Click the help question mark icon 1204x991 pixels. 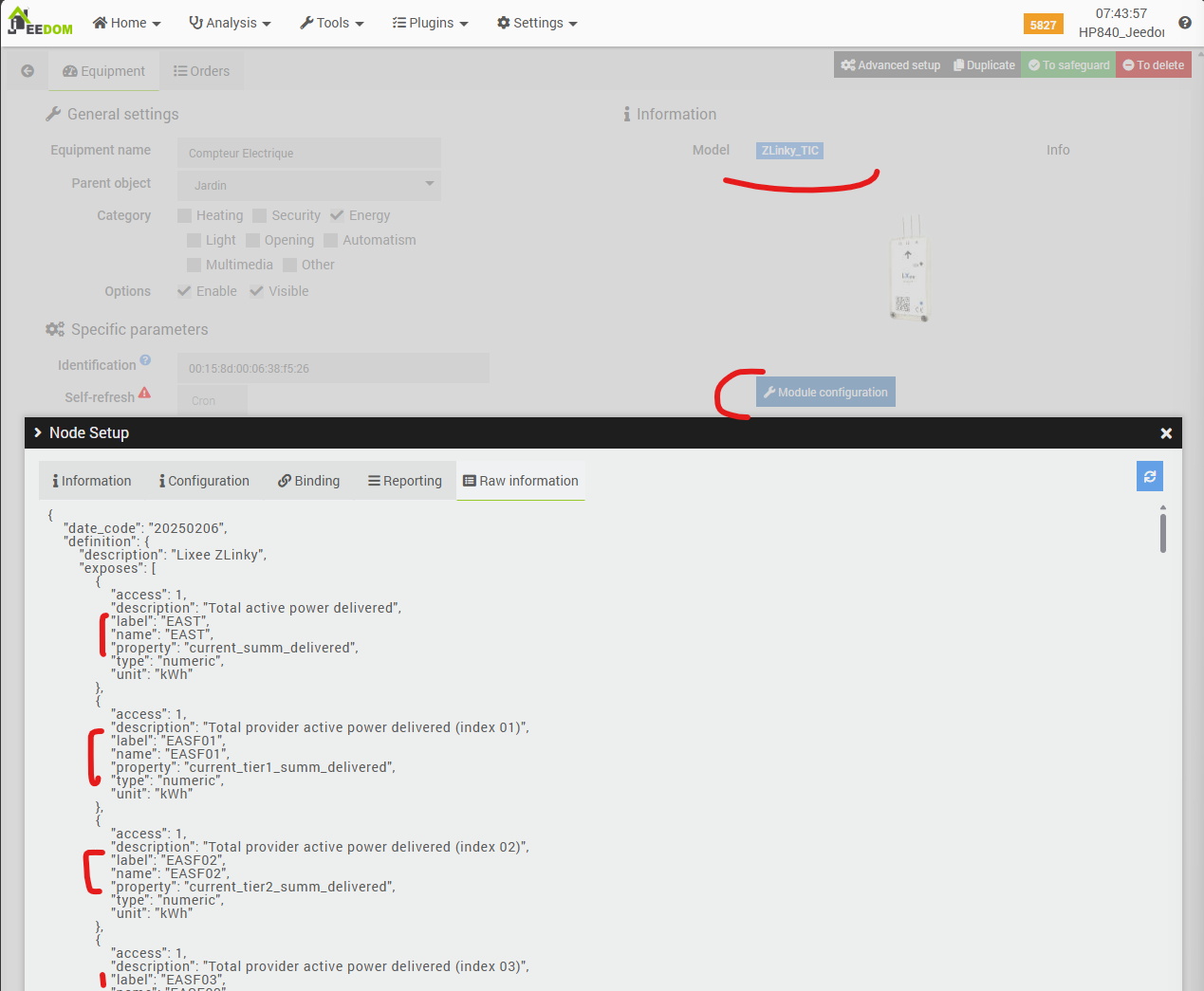coord(1185,23)
